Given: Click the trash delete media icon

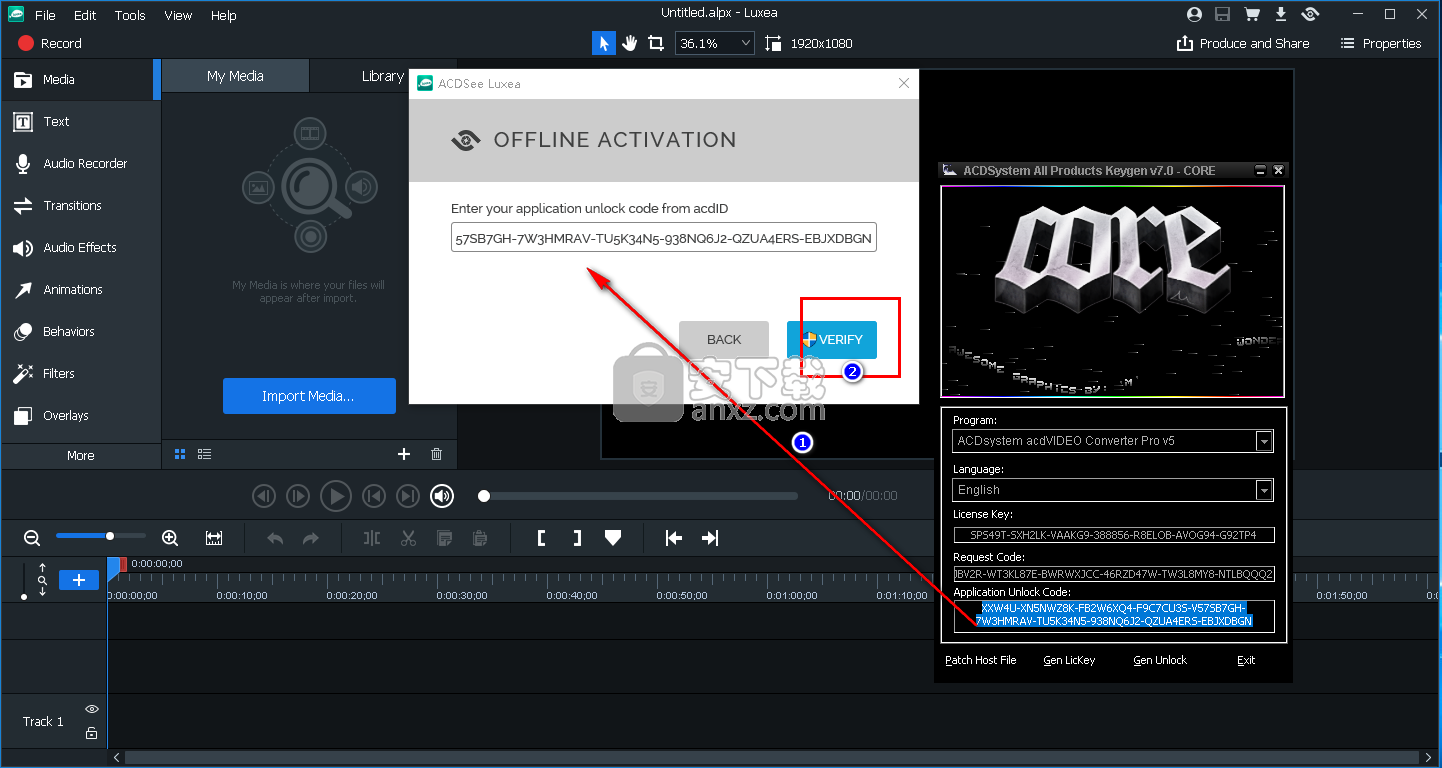Looking at the screenshot, I should [x=436, y=454].
